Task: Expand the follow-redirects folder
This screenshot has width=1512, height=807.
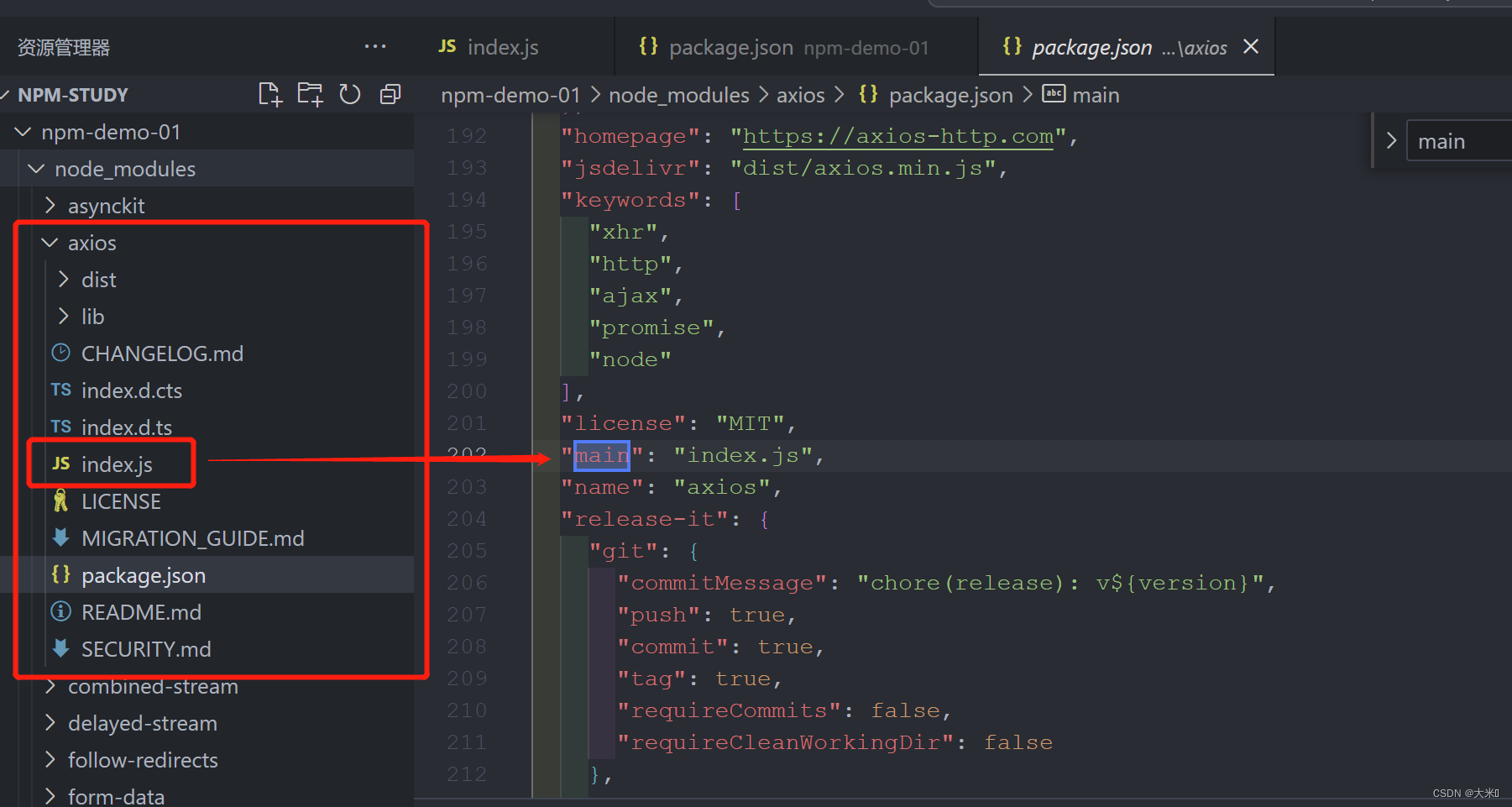Action: pos(50,760)
